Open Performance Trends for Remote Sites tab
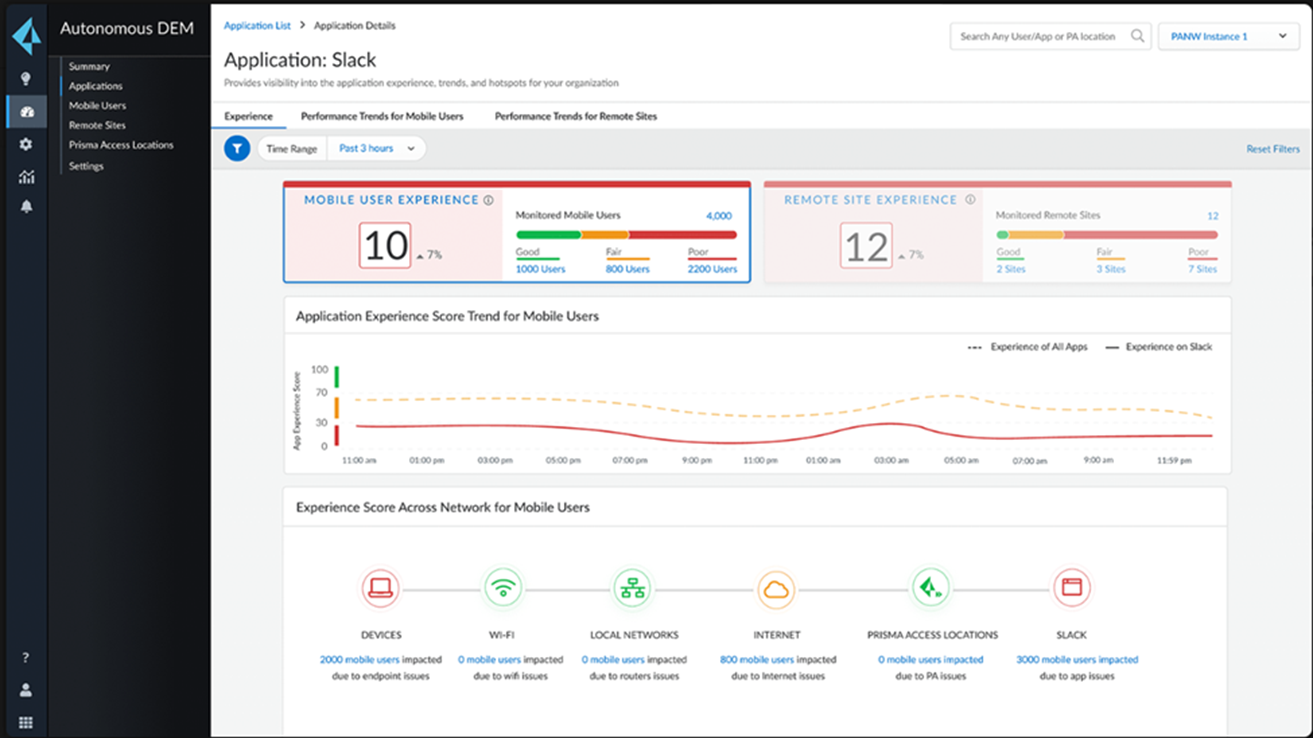Viewport: 1313px width, 738px height. (575, 116)
